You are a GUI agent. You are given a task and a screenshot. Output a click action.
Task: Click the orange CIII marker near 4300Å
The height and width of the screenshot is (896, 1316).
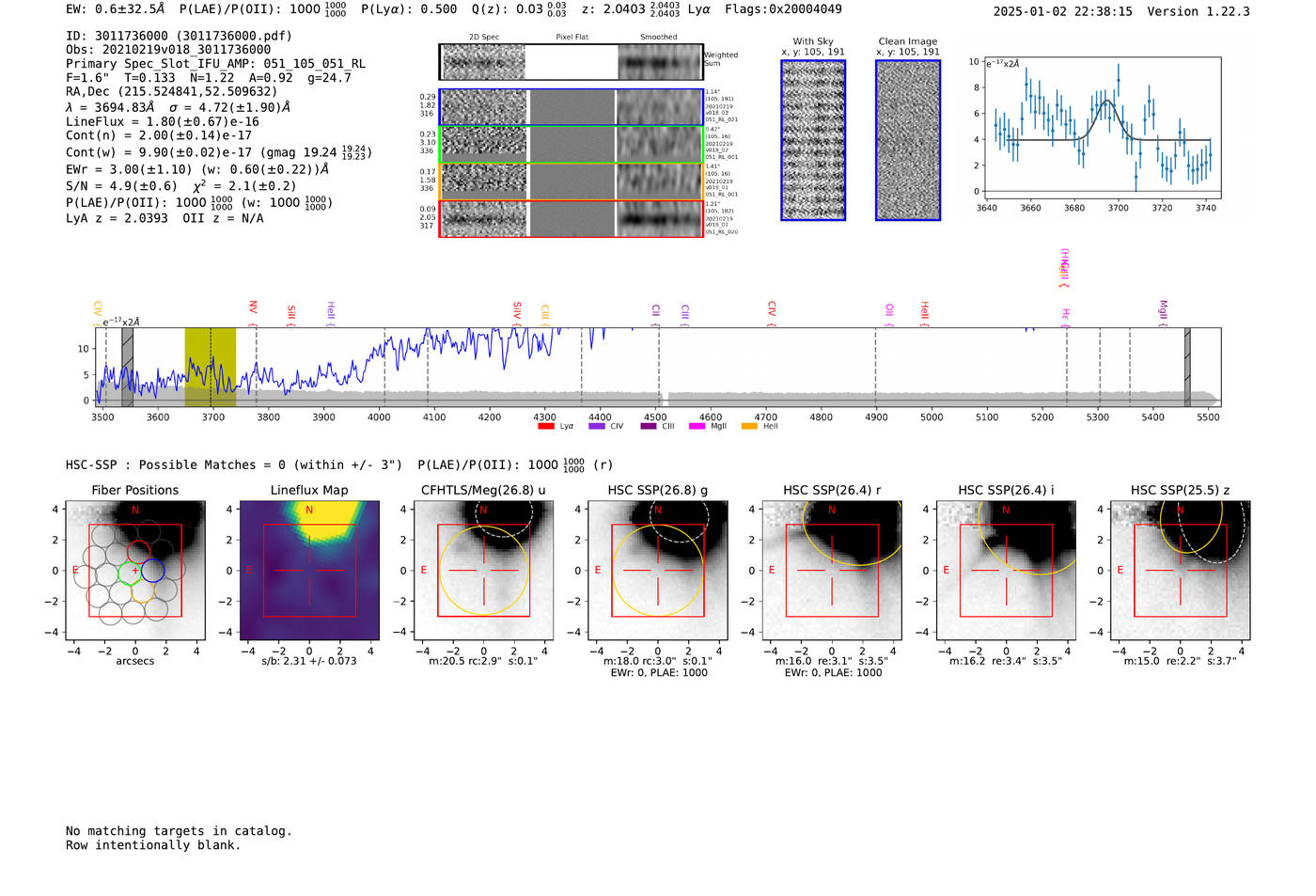point(545,313)
